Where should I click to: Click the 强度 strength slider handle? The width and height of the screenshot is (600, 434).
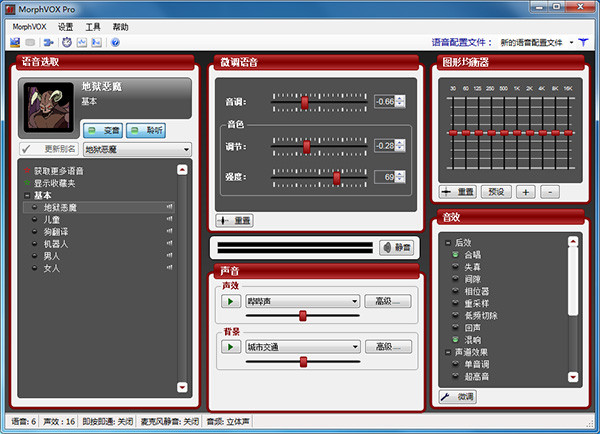click(x=337, y=178)
